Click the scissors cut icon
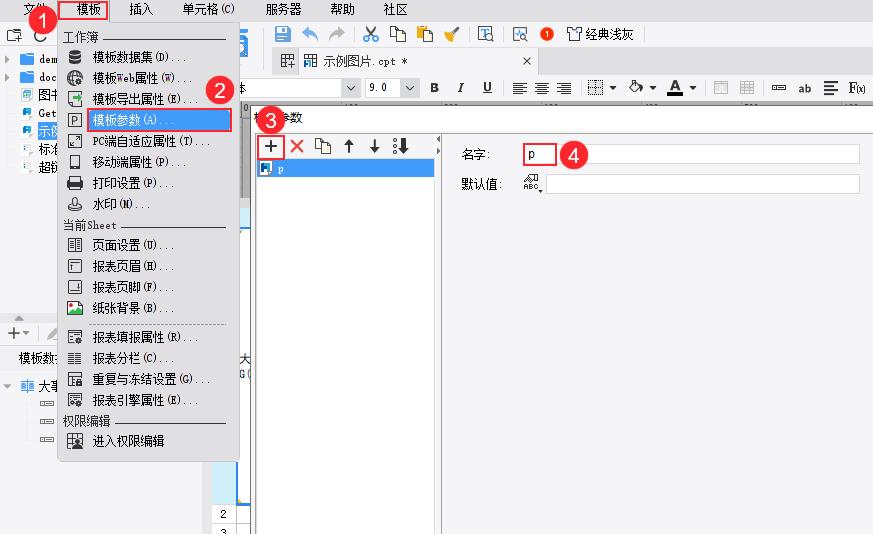This screenshot has height=534, width=873. coord(371,34)
